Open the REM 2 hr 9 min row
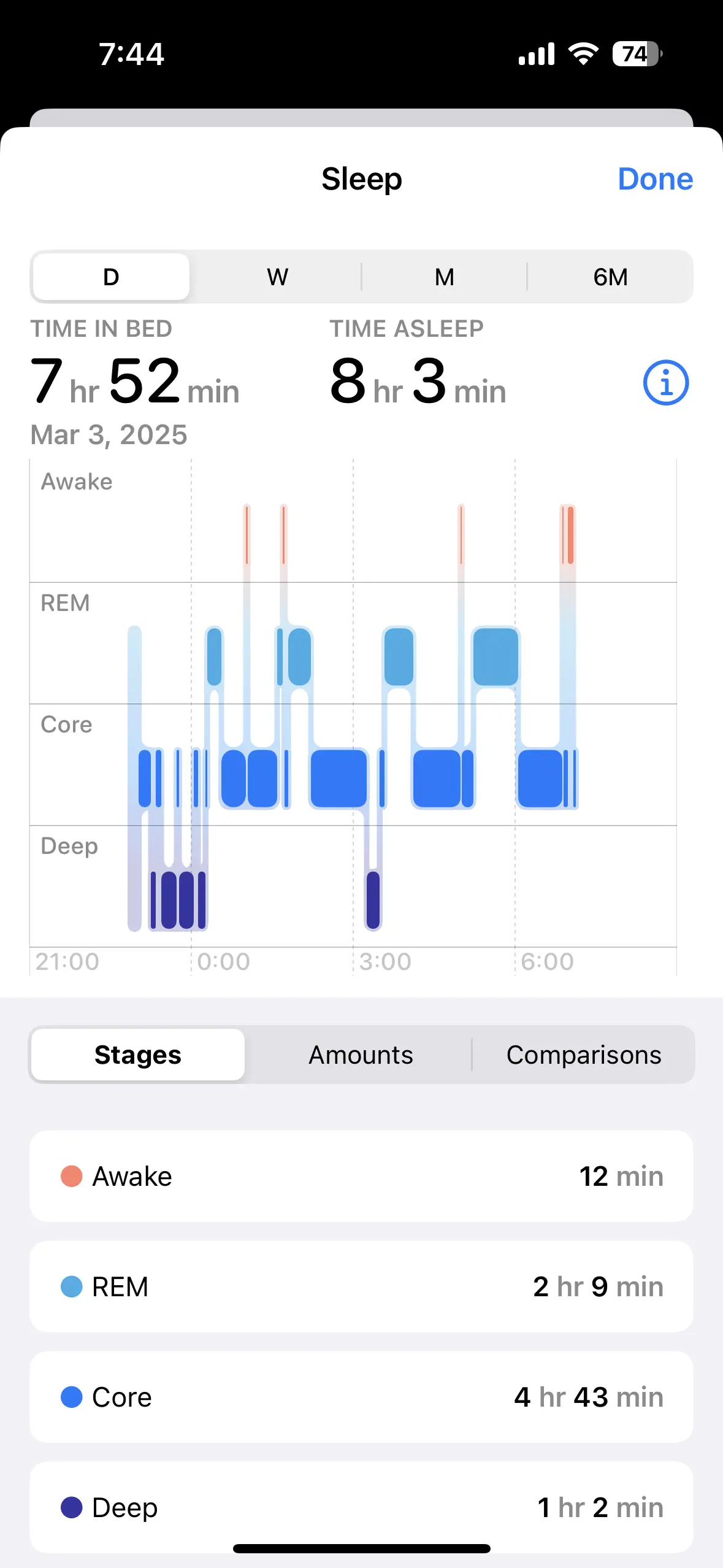723x1568 pixels. 361,1286
